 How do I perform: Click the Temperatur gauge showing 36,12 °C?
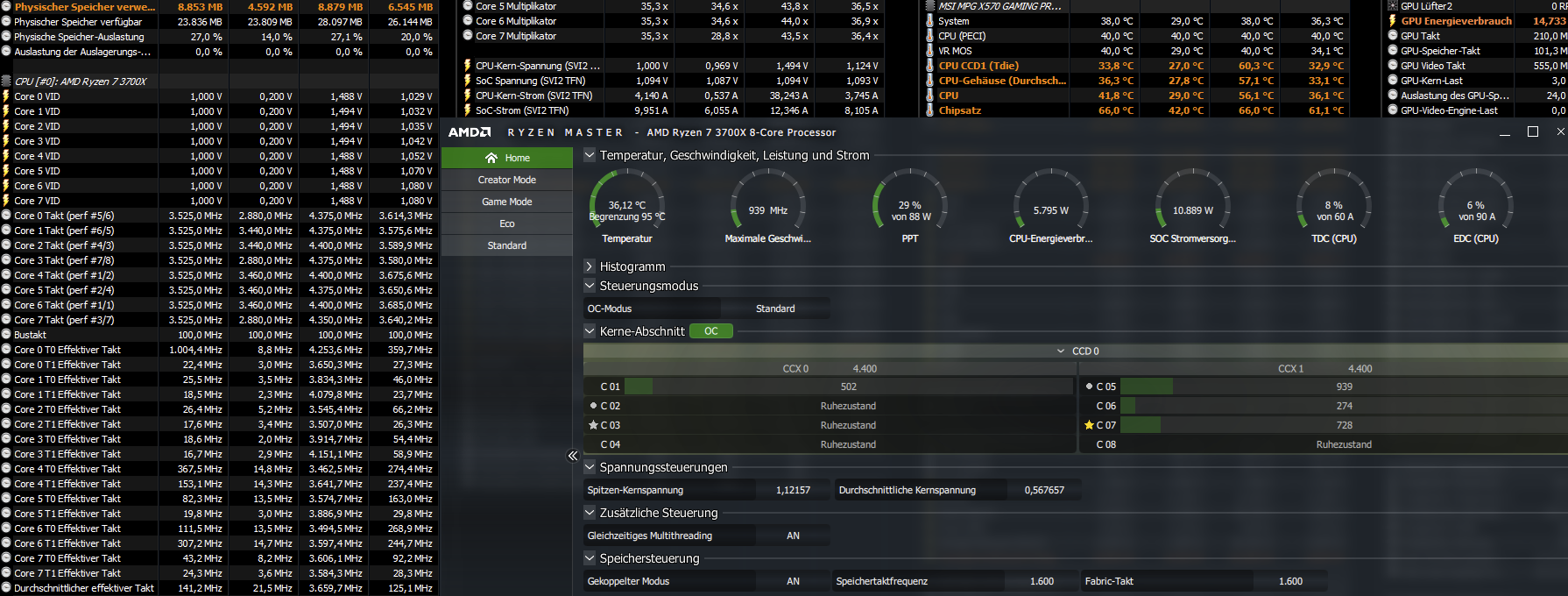click(627, 205)
